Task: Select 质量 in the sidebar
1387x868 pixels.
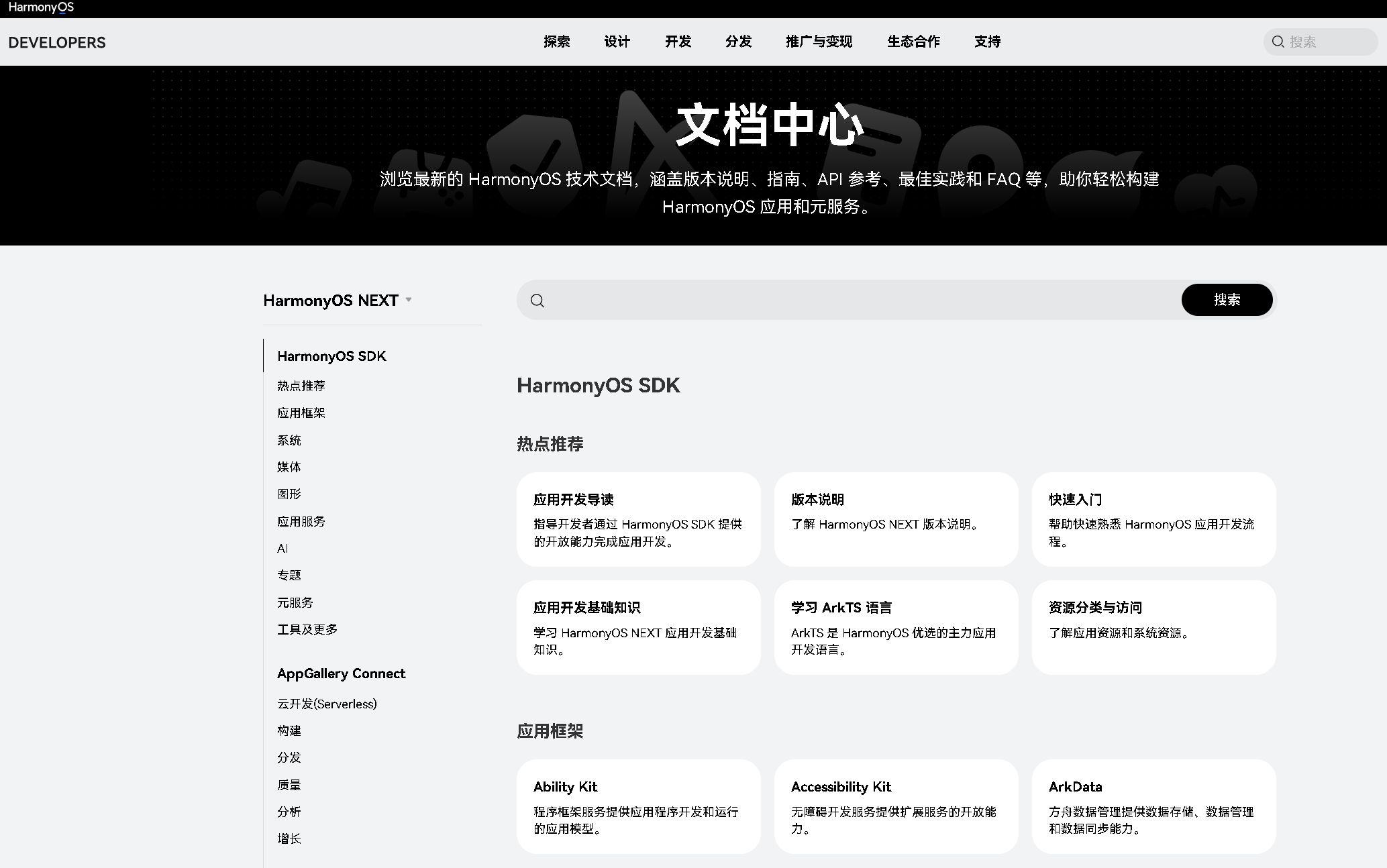Action: pos(289,785)
